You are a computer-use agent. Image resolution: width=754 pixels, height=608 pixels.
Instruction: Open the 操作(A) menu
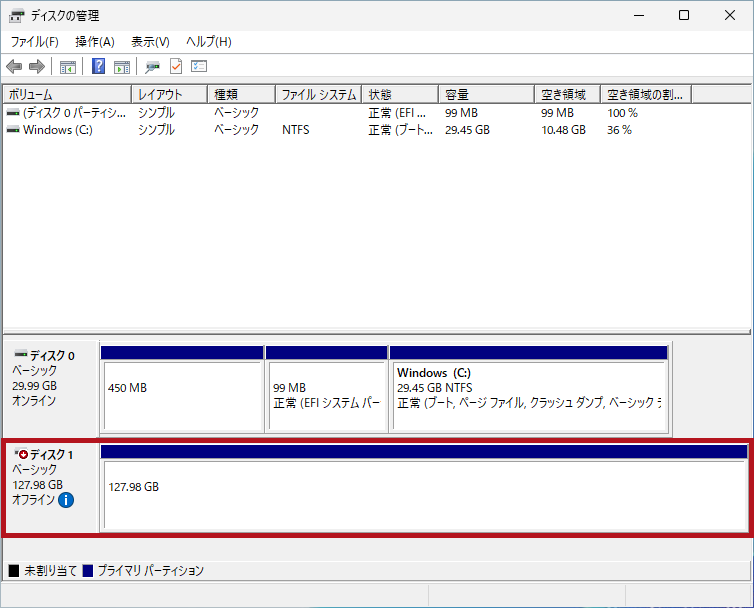coord(95,42)
